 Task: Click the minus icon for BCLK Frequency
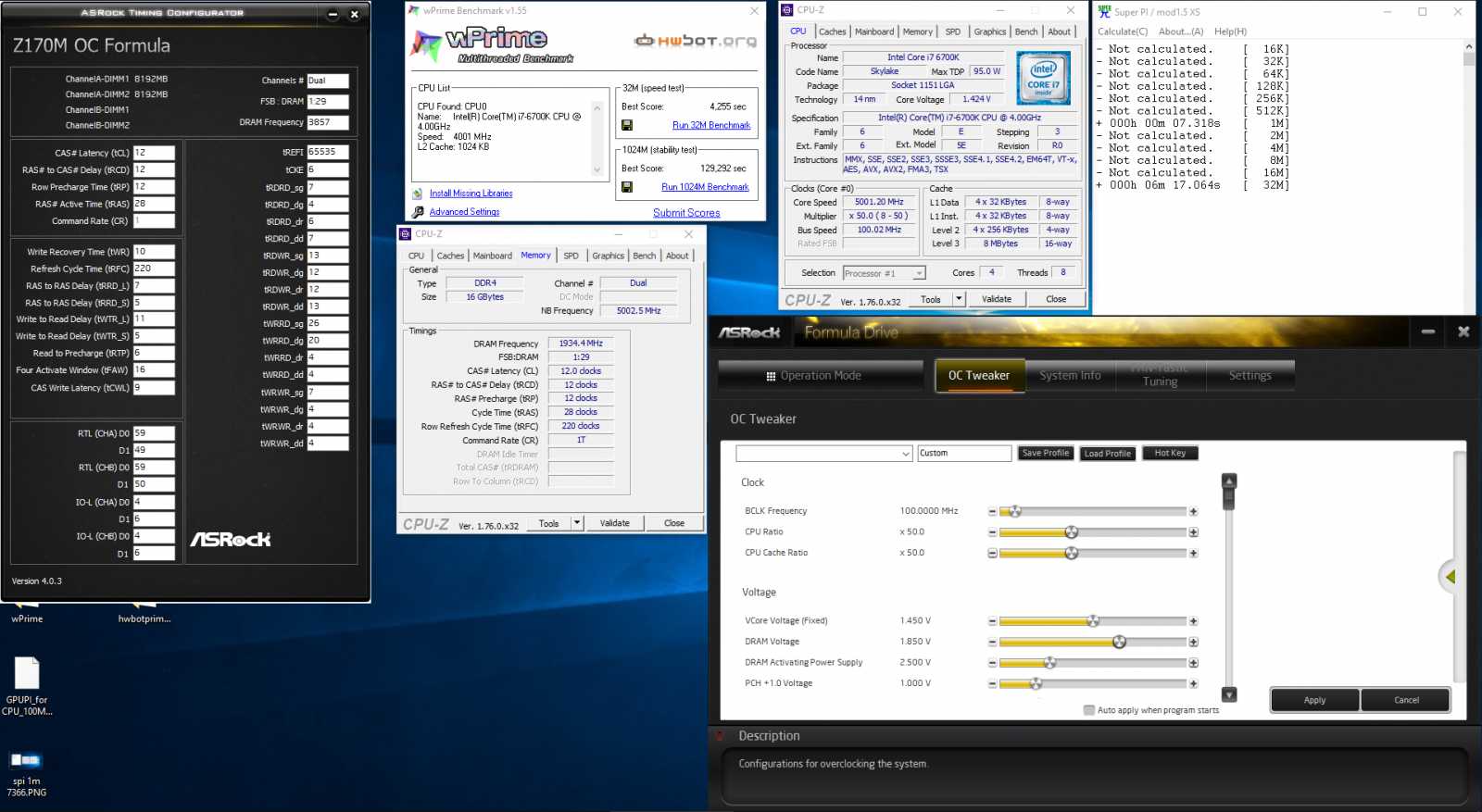point(992,511)
